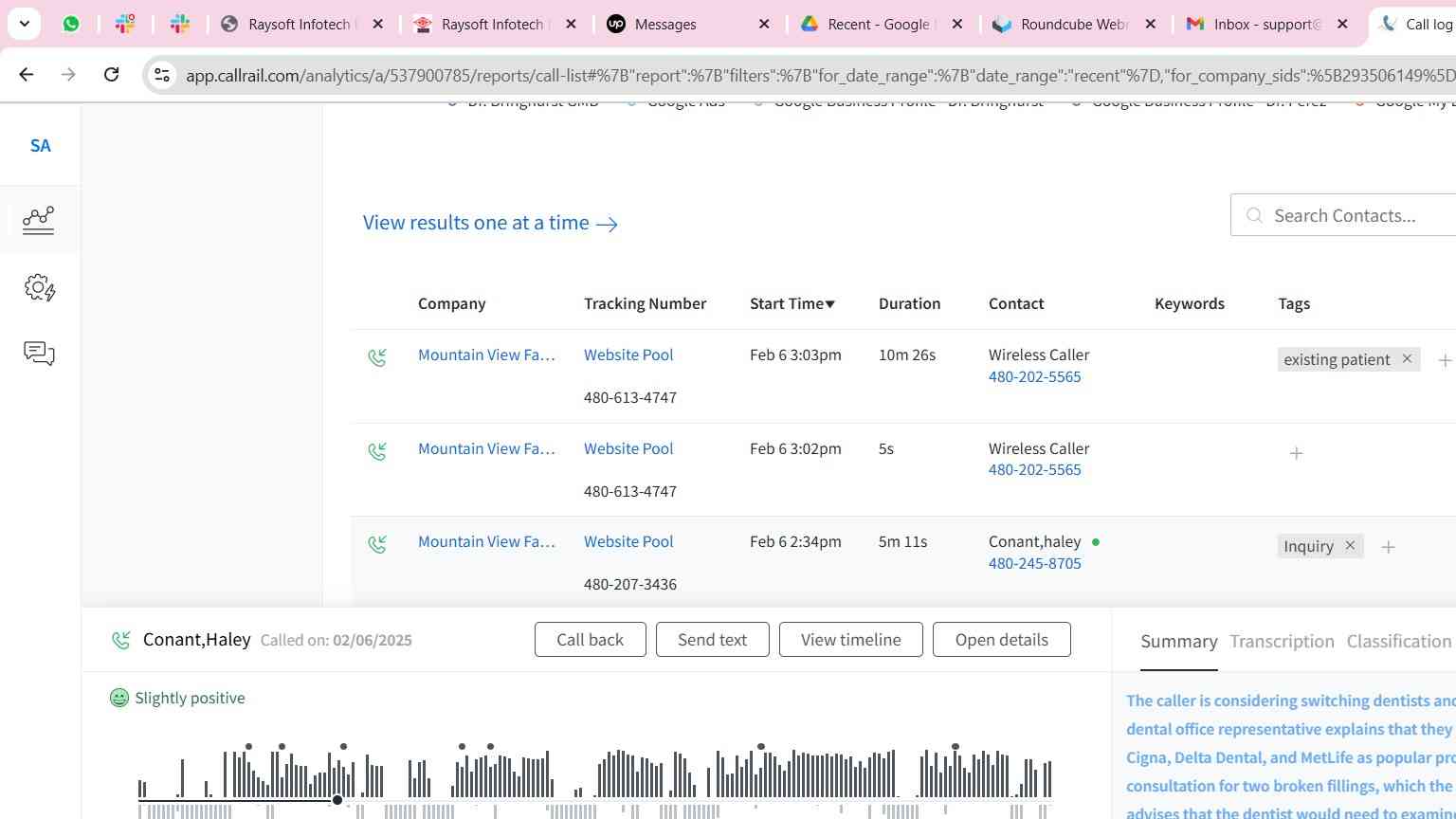Viewport: 1456px width, 819px height.
Task: Open the second Slack browser tab
Action: point(180,24)
